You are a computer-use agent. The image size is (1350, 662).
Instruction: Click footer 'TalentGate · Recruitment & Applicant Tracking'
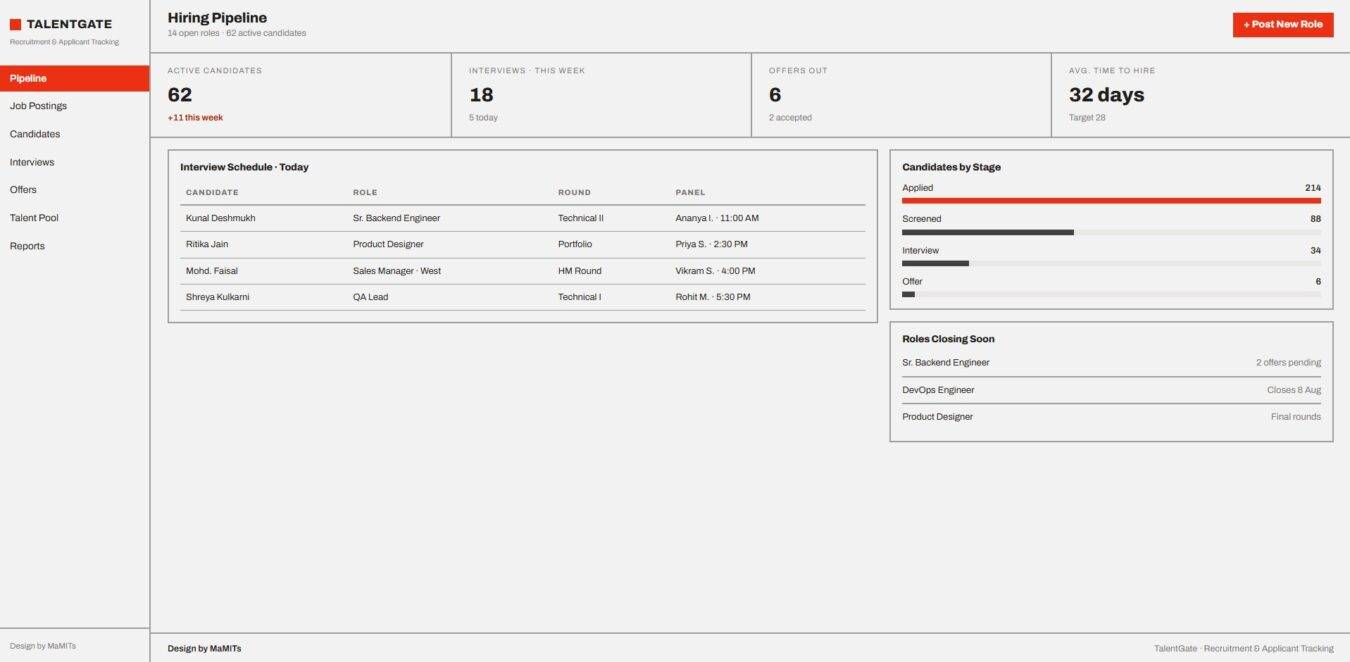click(1243, 649)
